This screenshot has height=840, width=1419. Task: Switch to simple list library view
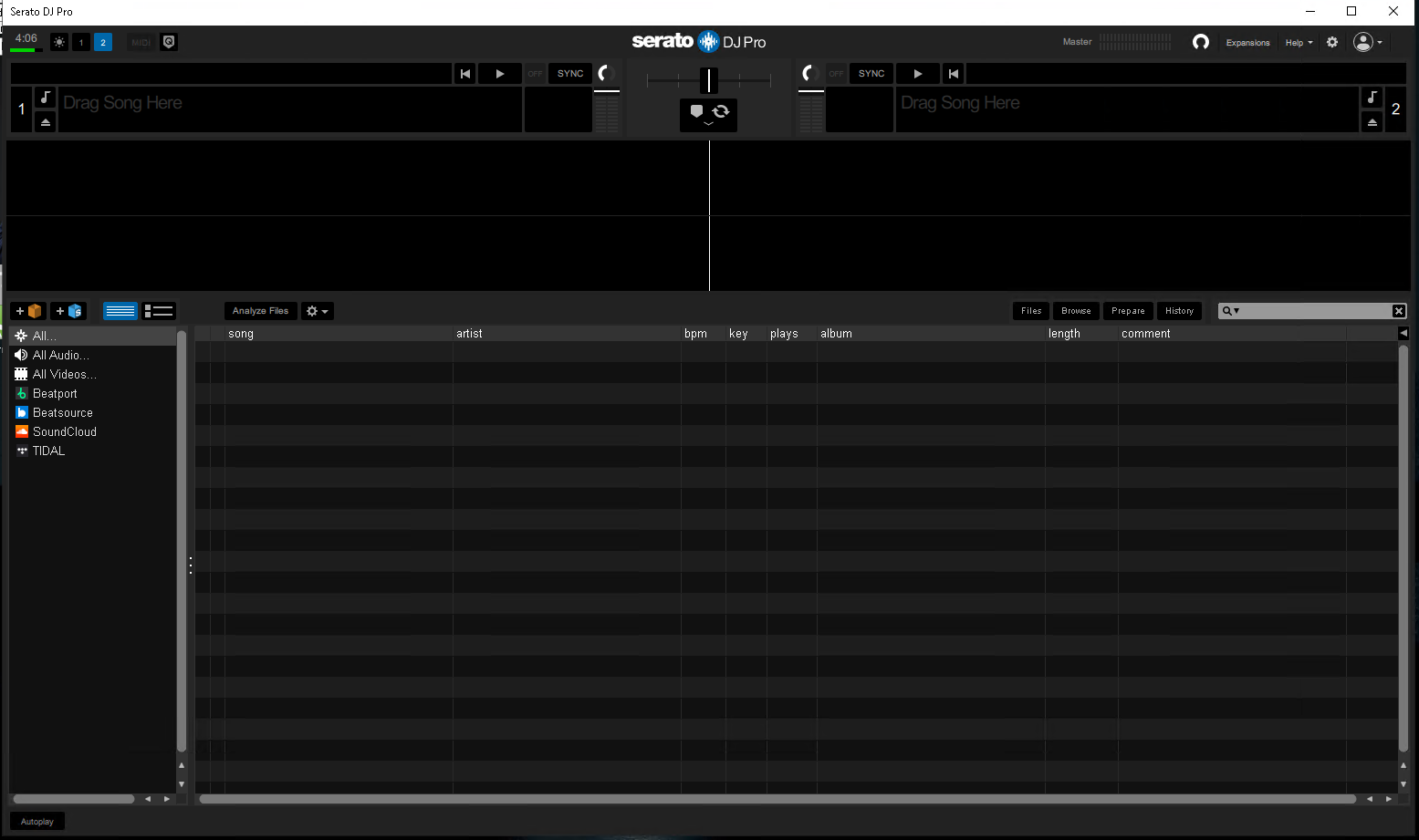(x=120, y=311)
